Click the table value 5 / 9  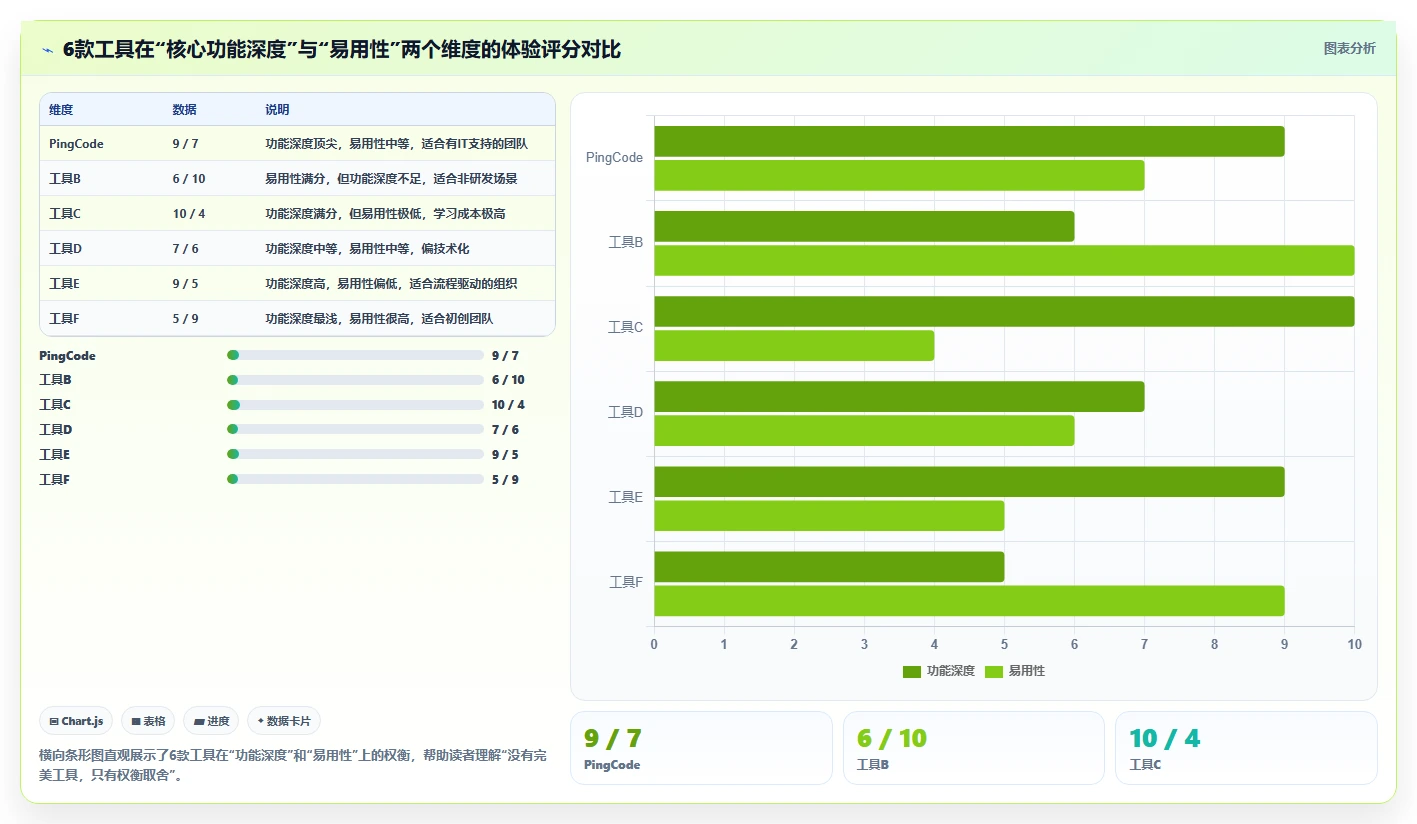click(x=185, y=319)
